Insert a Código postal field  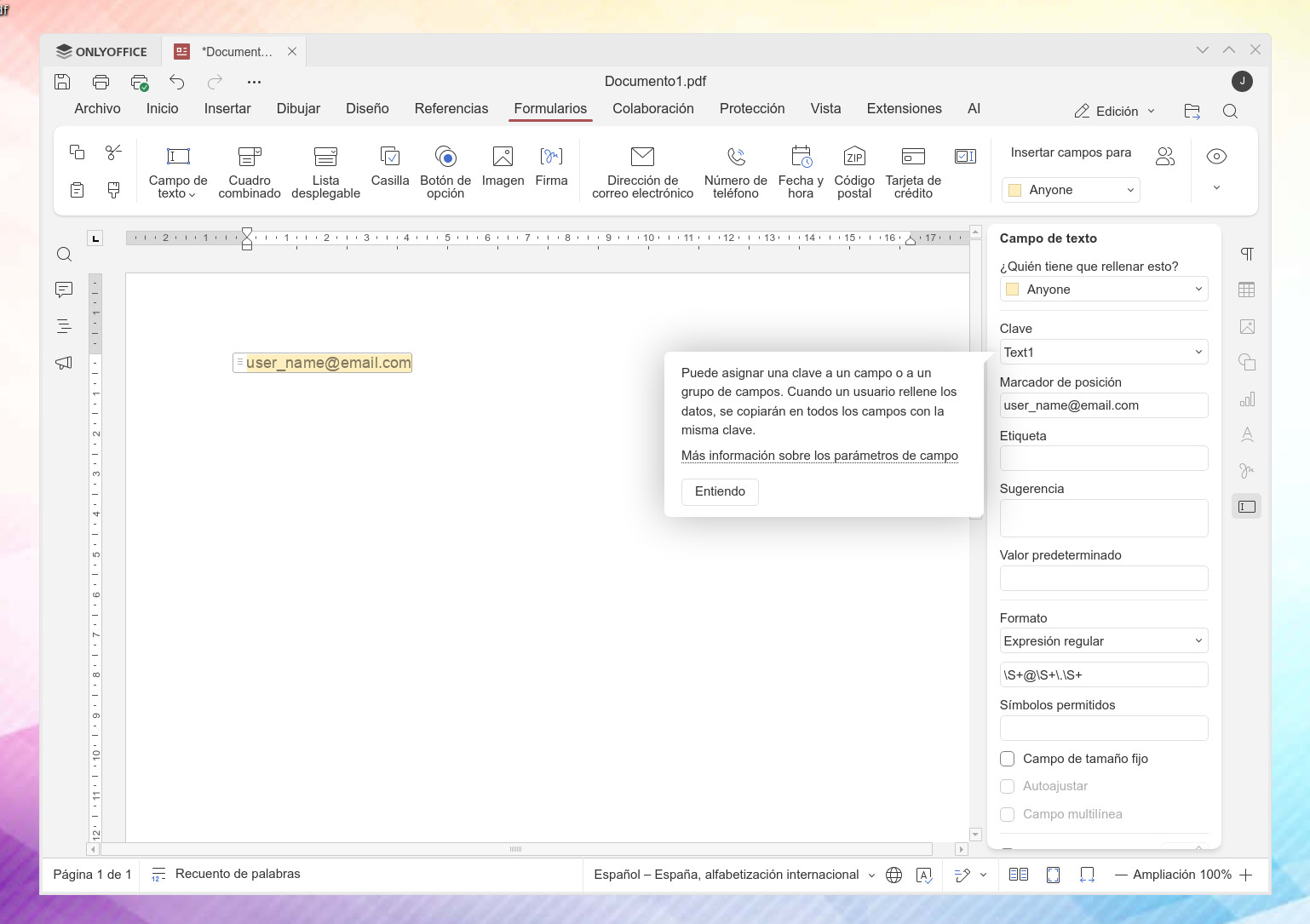(853, 170)
